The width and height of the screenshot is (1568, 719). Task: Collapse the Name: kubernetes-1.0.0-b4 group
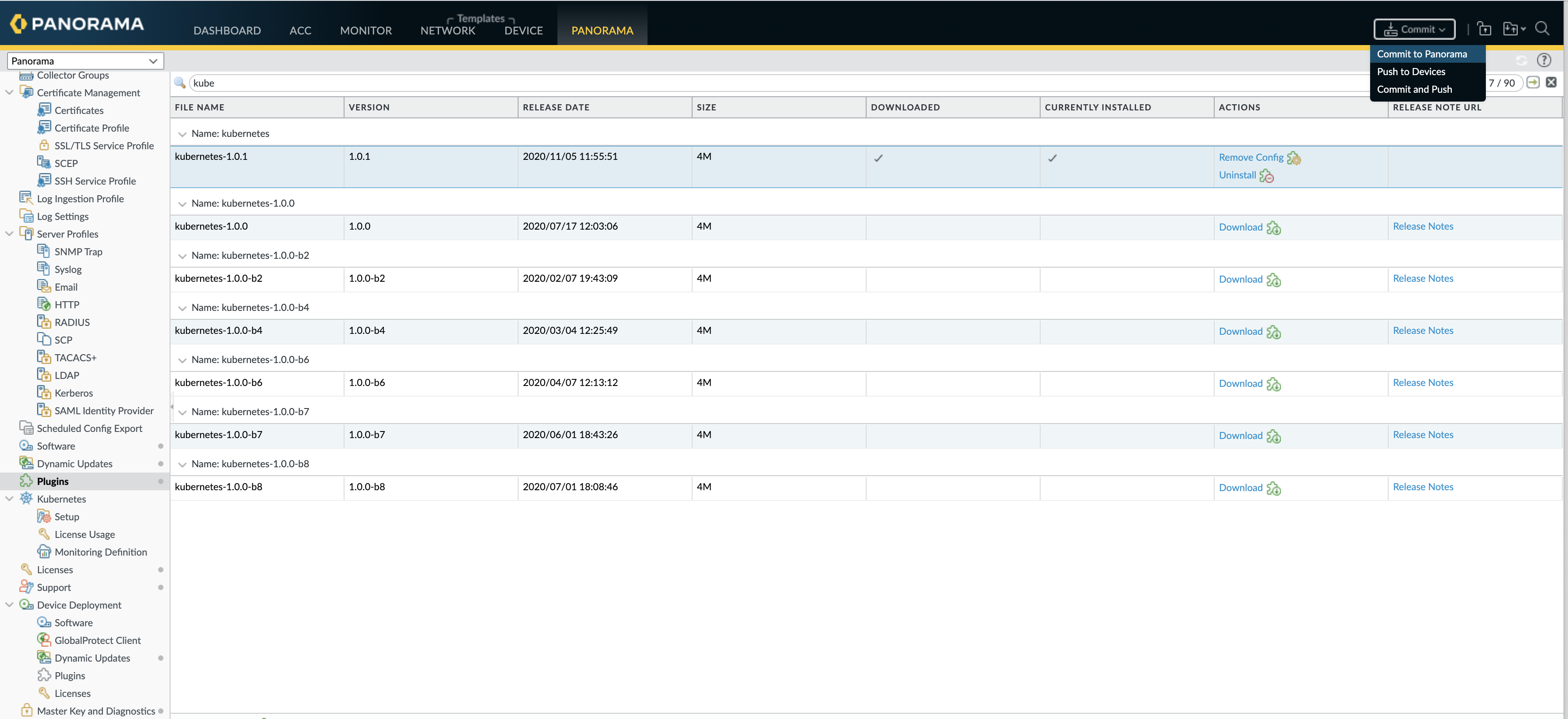click(182, 308)
